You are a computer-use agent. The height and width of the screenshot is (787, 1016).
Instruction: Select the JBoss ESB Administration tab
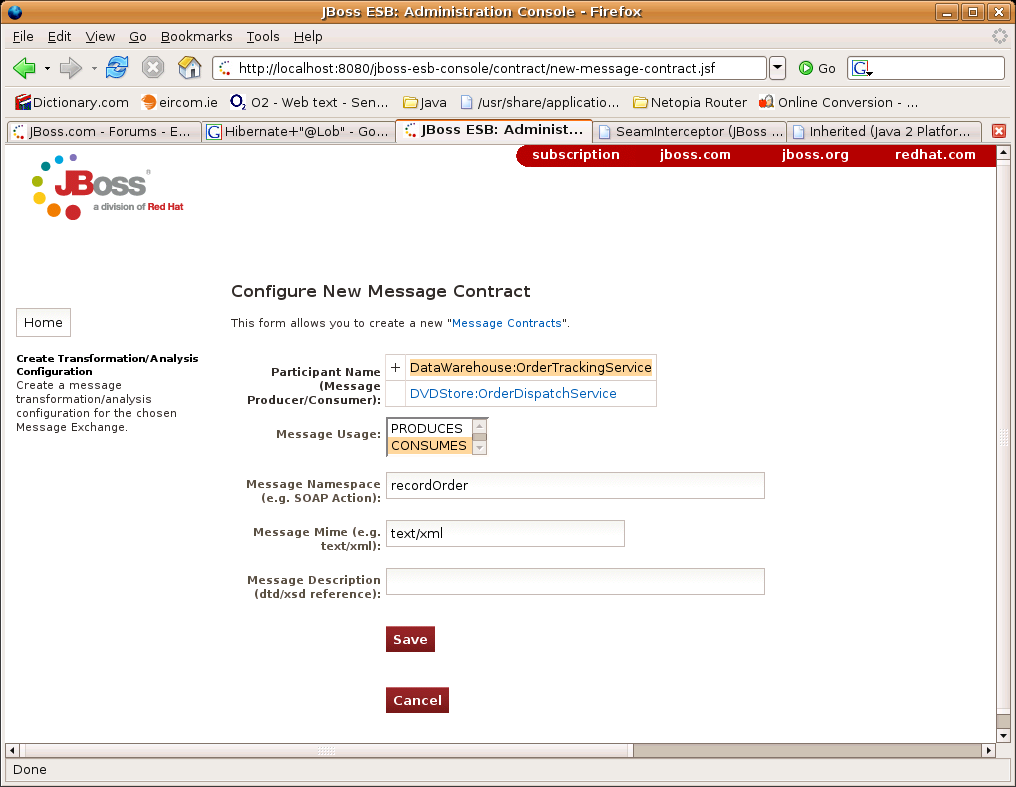coord(494,130)
